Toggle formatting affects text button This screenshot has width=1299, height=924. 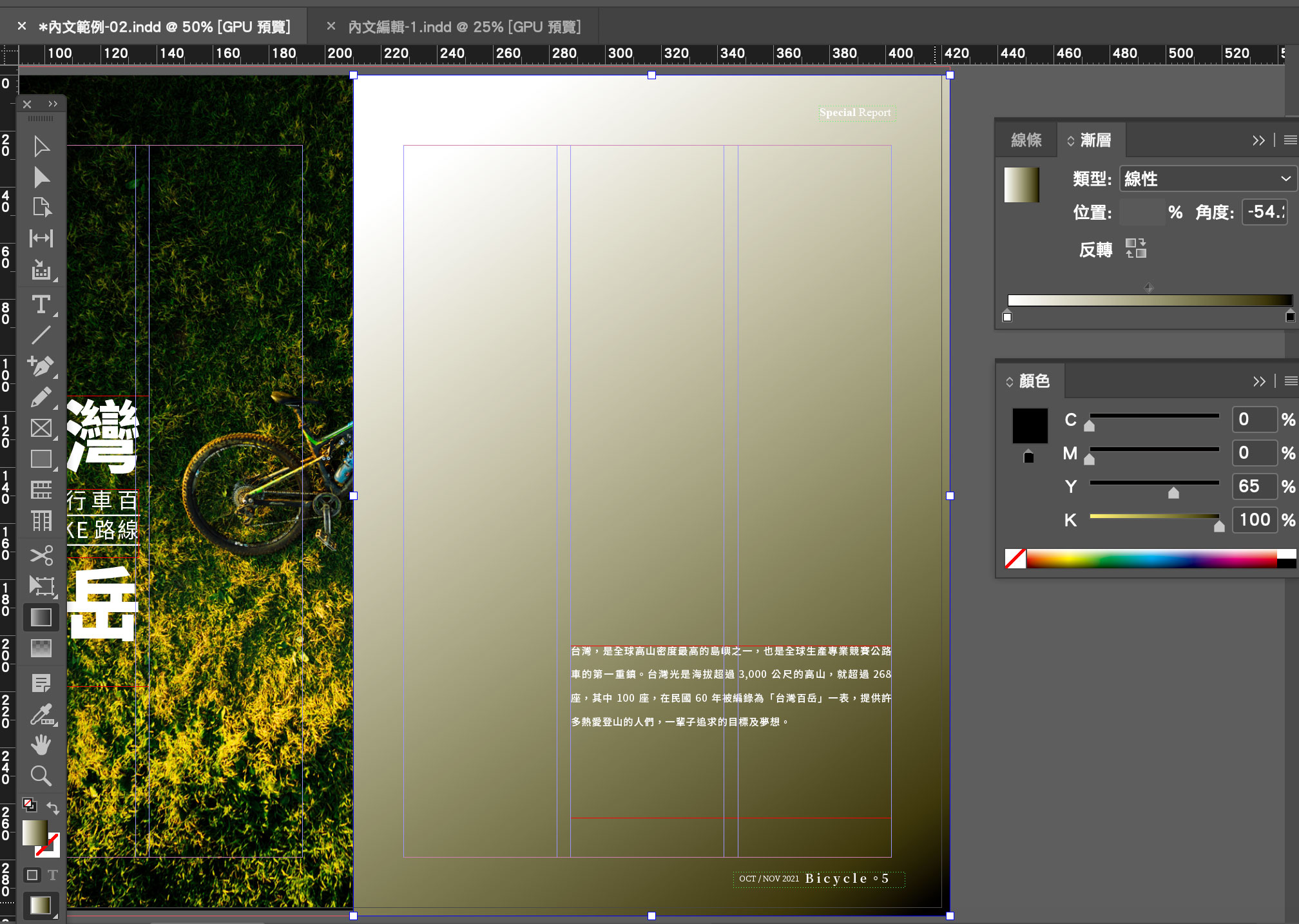(x=53, y=875)
